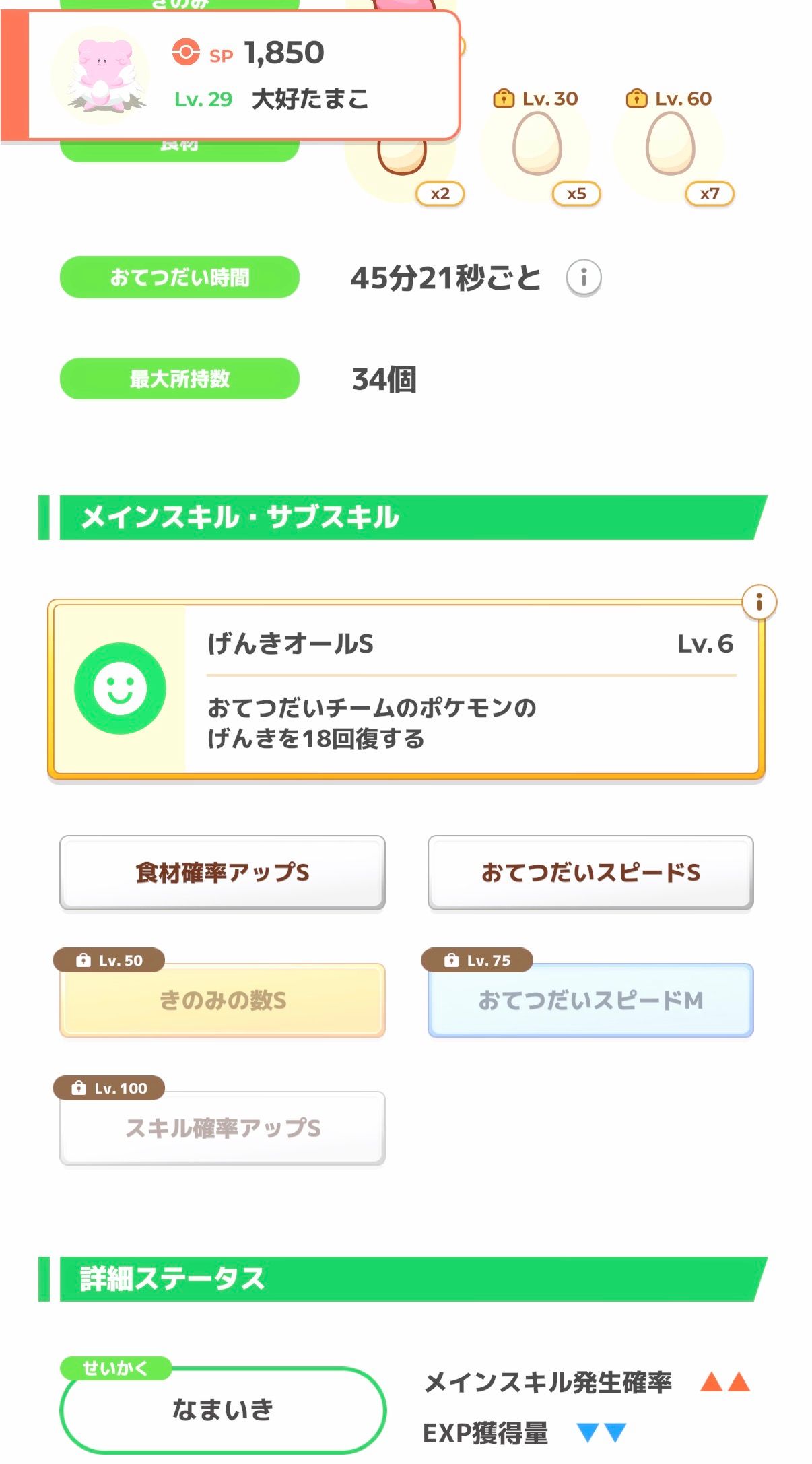Tap the SP Poké Ball icon
812x1464 pixels.
click(x=186, y=53)
